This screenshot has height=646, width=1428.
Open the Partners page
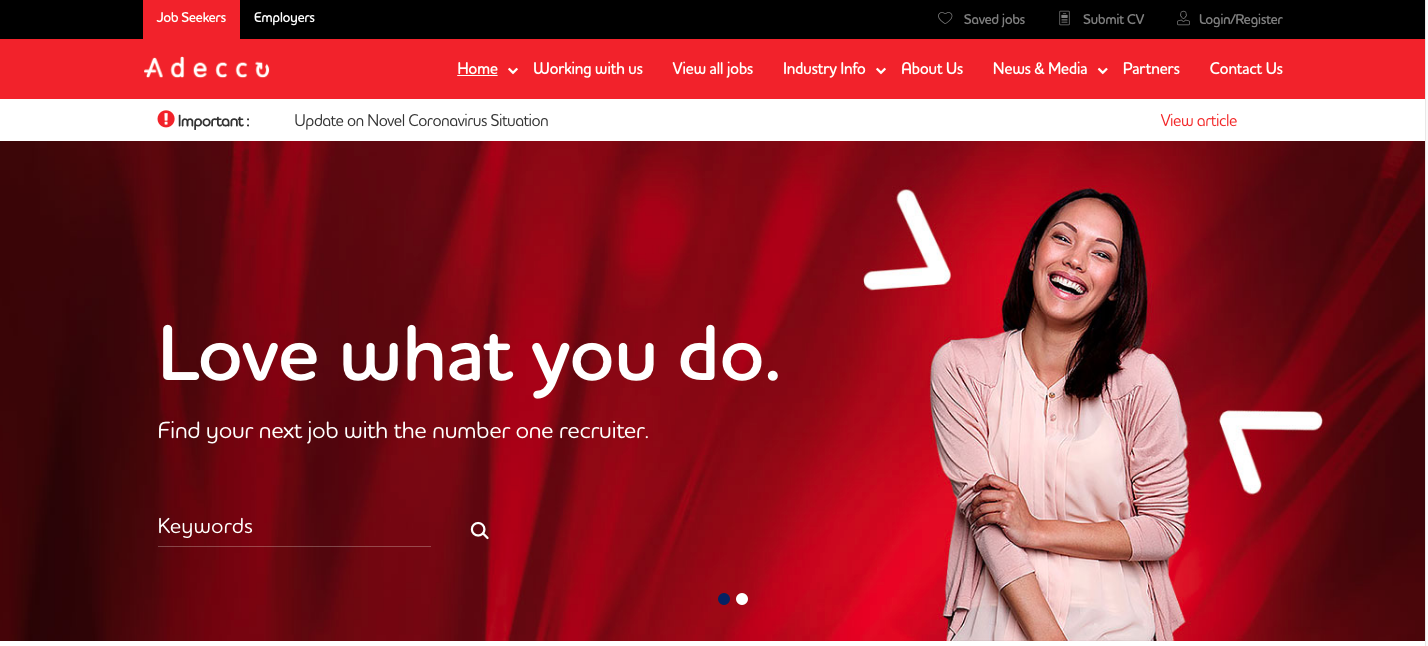[1151, 69]
